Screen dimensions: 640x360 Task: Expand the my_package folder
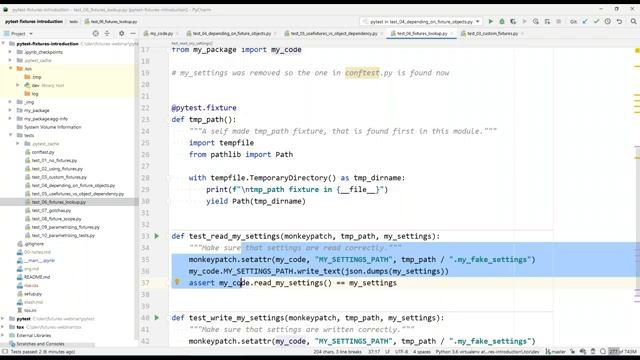click(11, 110)
